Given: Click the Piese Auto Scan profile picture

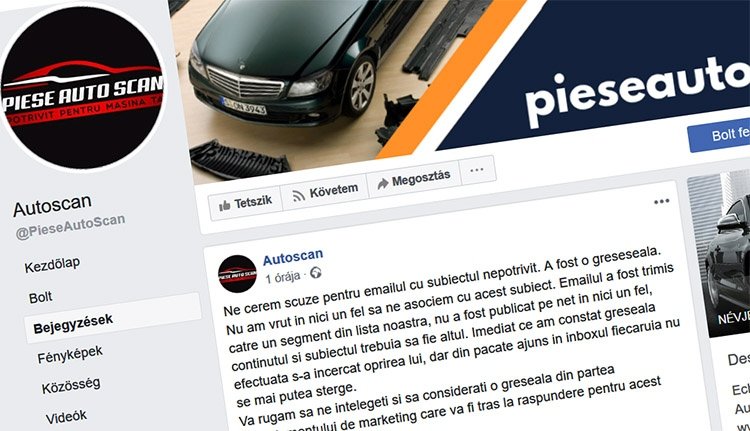Looking at the screenshot, I should (82, 88).
